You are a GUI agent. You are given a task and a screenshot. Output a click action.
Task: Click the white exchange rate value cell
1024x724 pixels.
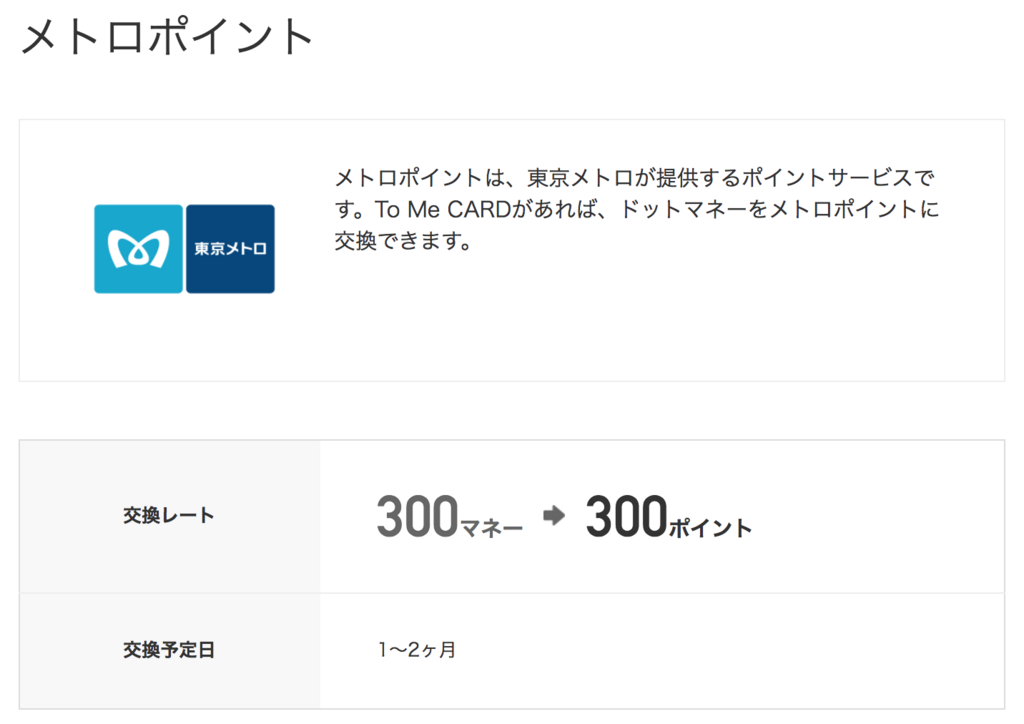[x=662, y=517]
